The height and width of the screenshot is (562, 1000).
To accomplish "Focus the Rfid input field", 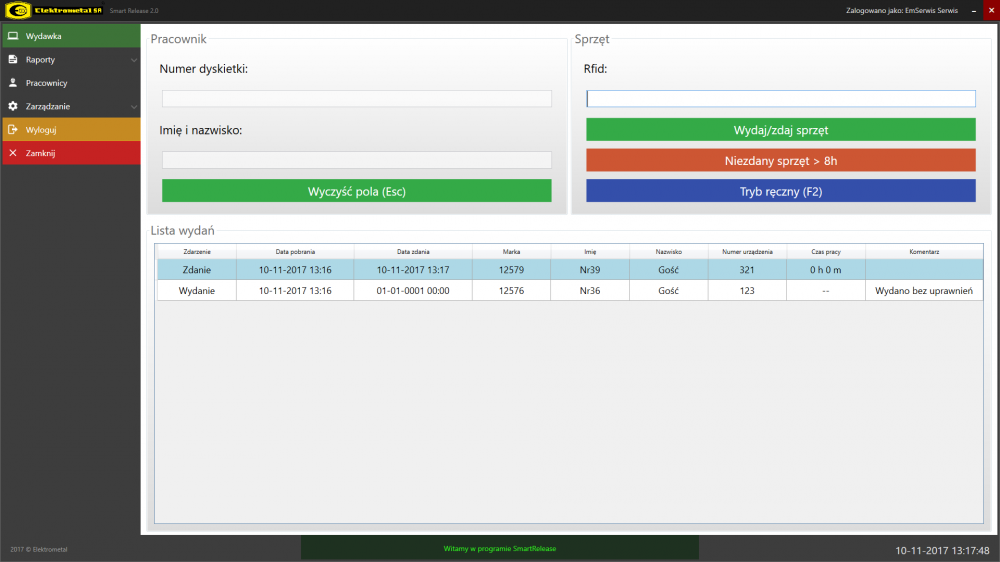I will tap(780, 99).
